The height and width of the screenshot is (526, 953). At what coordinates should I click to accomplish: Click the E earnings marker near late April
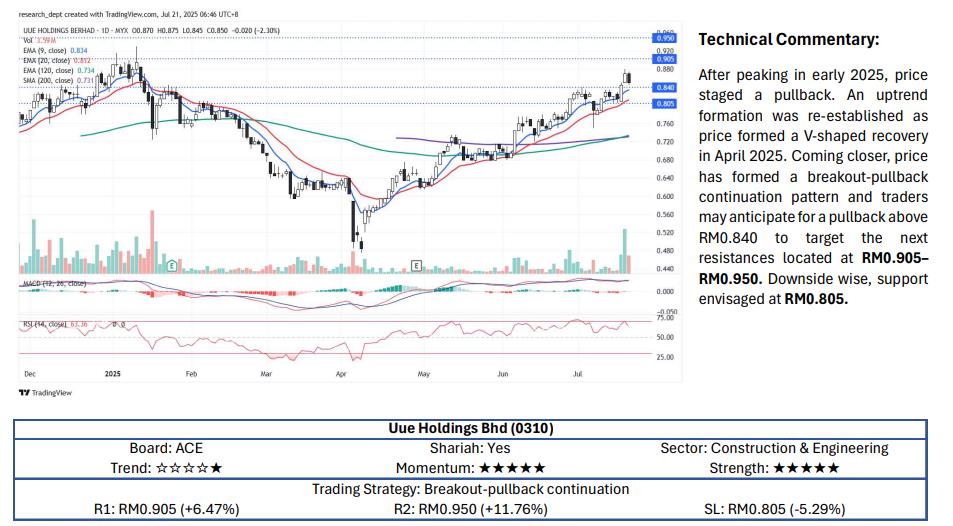[416, 266]
